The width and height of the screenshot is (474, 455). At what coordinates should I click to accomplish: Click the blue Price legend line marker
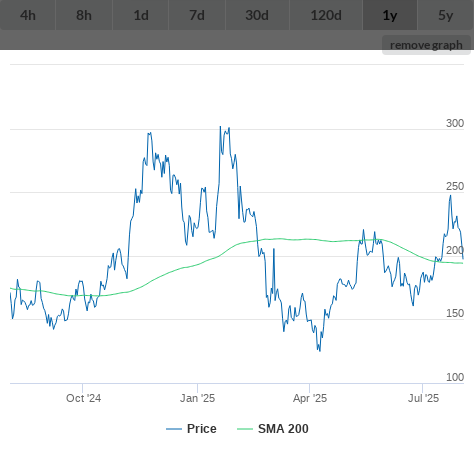(174, 429)
